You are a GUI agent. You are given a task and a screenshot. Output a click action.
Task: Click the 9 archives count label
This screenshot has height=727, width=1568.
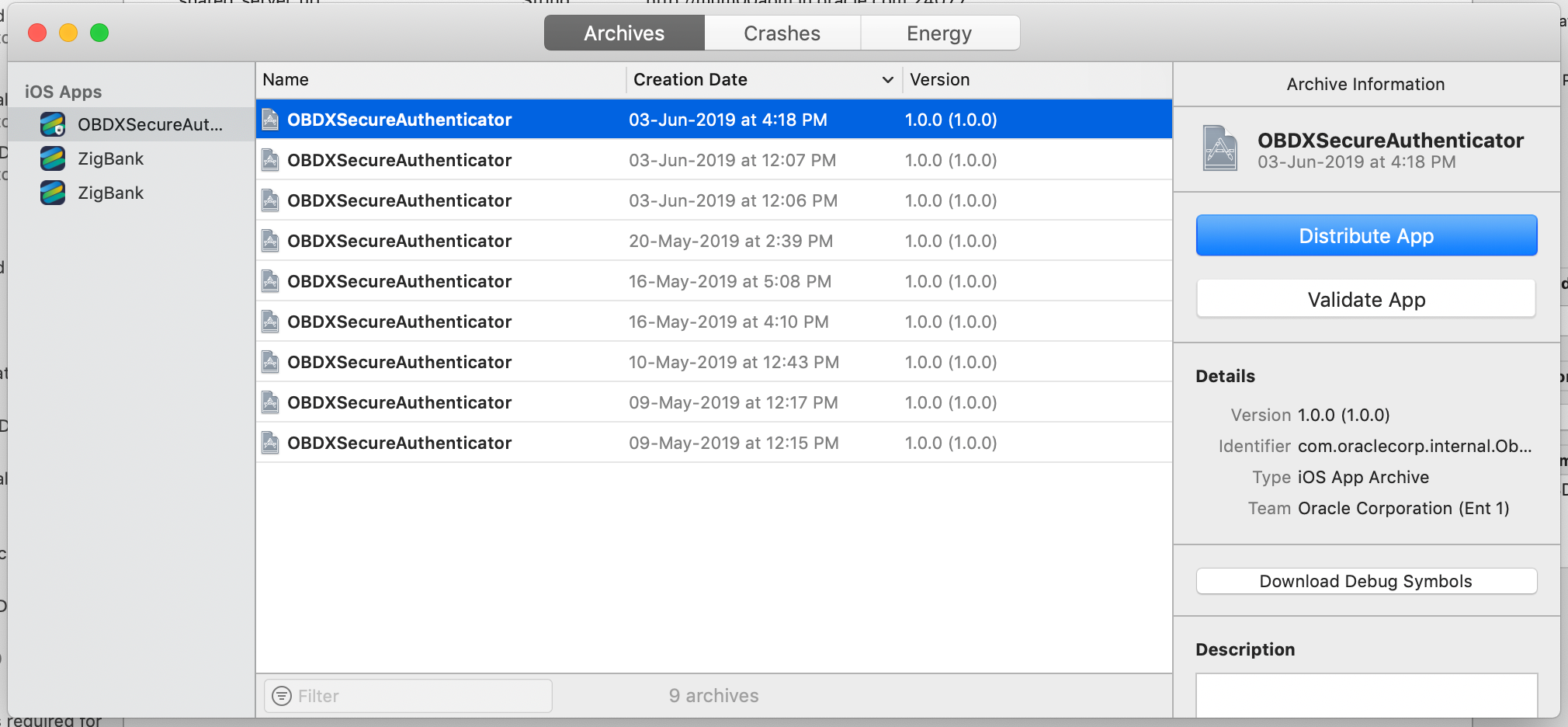point(714,696)
